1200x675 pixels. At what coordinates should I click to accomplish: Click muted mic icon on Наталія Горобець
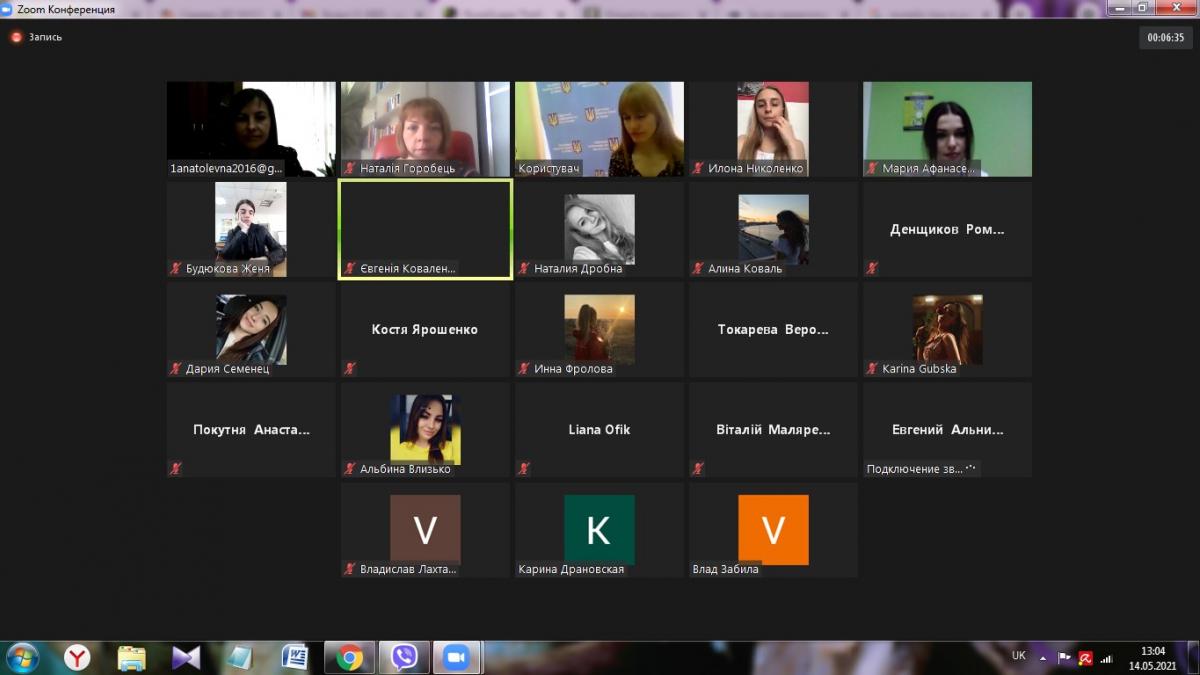[350, 169]
